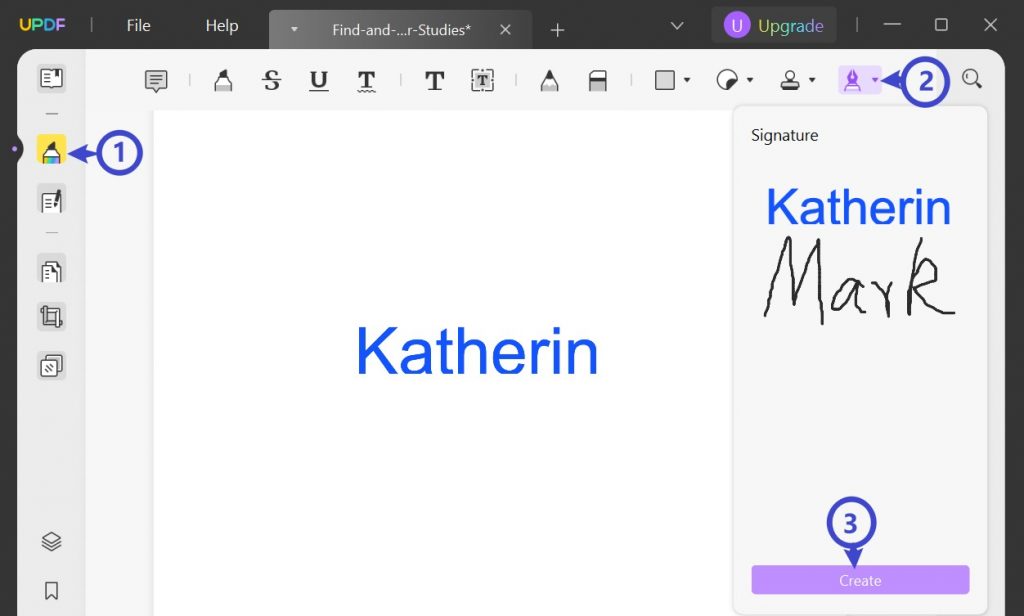The image size is (1024, 616).
Task: Open the search magnifier tool
Action: (x=971, y=80)
